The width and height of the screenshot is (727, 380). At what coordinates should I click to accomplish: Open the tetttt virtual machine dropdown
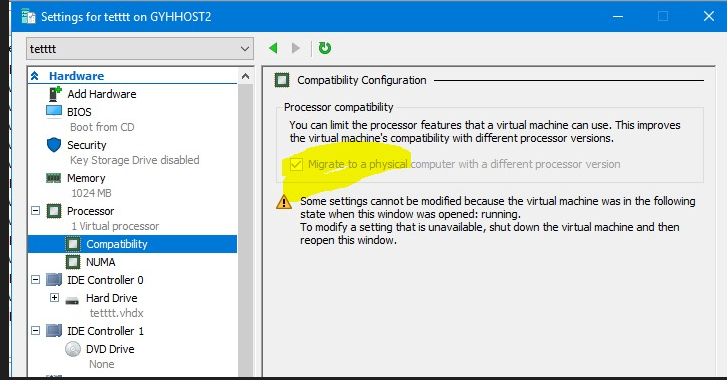(x=140, y=49)
